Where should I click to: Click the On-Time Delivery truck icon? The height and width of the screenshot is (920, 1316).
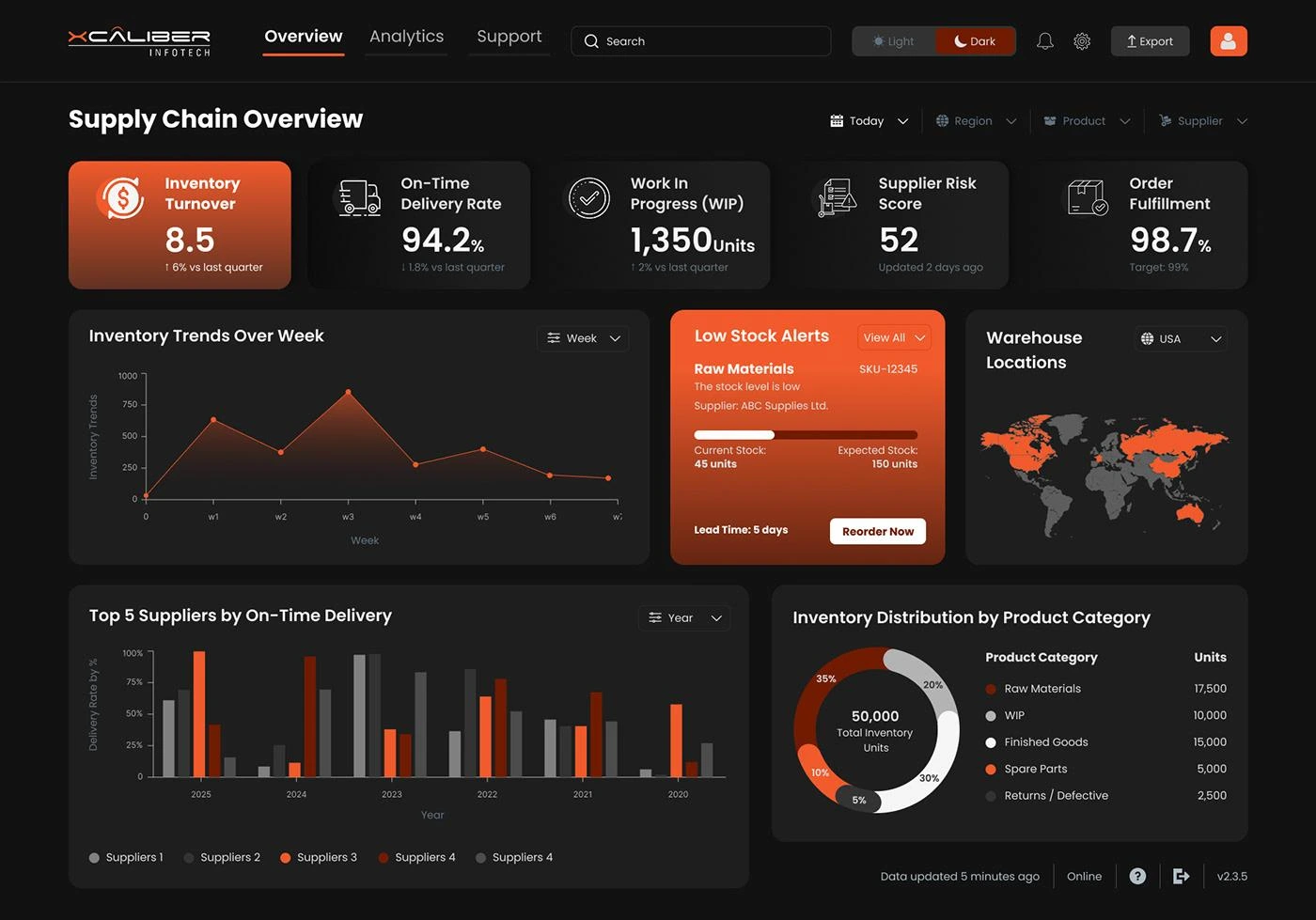[x=359, y=198]
